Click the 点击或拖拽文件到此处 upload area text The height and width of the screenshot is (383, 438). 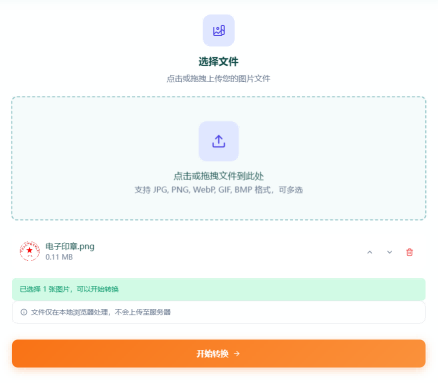click(x=219, y=176)
